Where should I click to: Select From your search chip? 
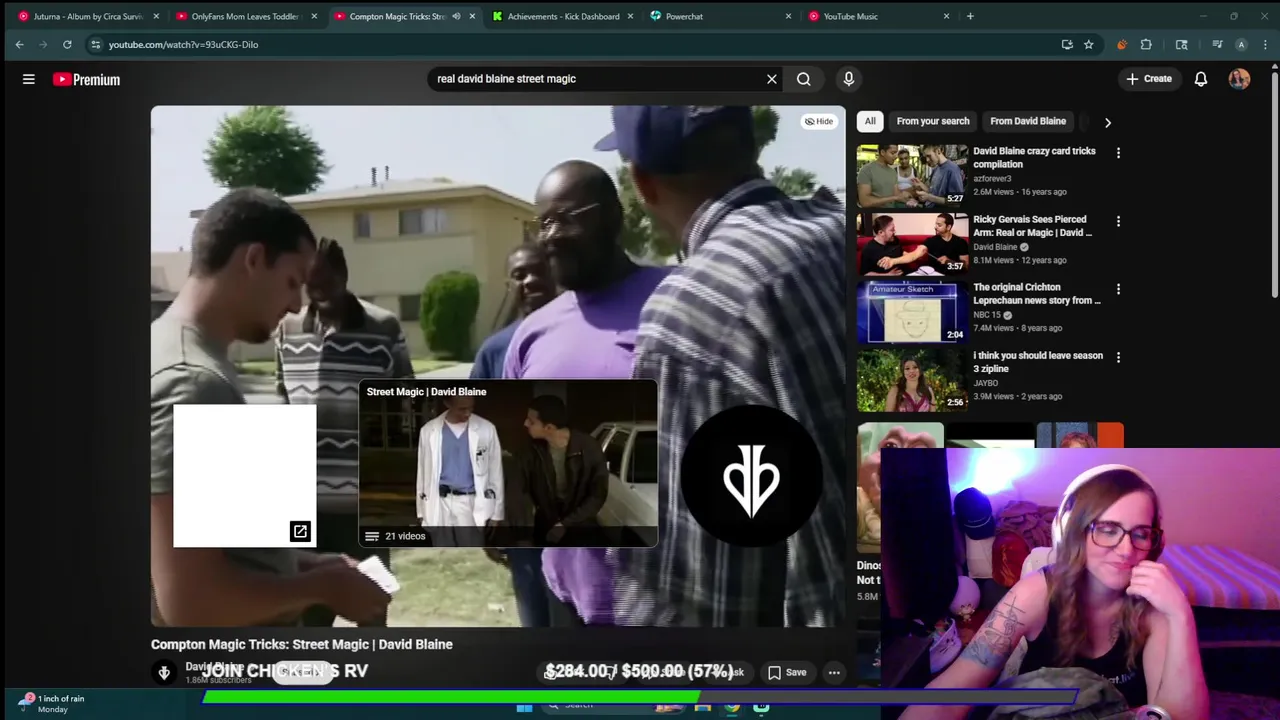tap(933, 121)
